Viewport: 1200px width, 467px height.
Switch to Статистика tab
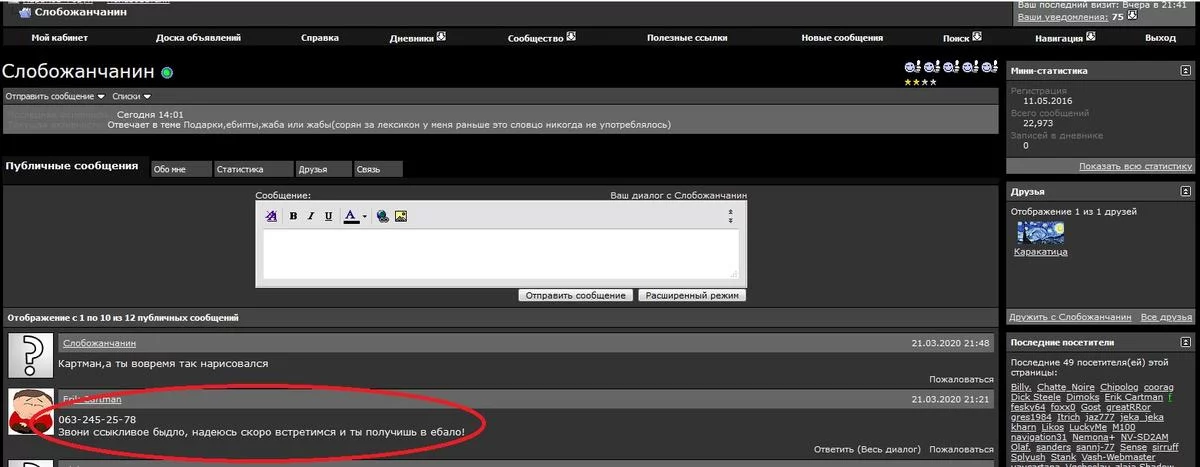pyautogui.click(x=254, y=170)
